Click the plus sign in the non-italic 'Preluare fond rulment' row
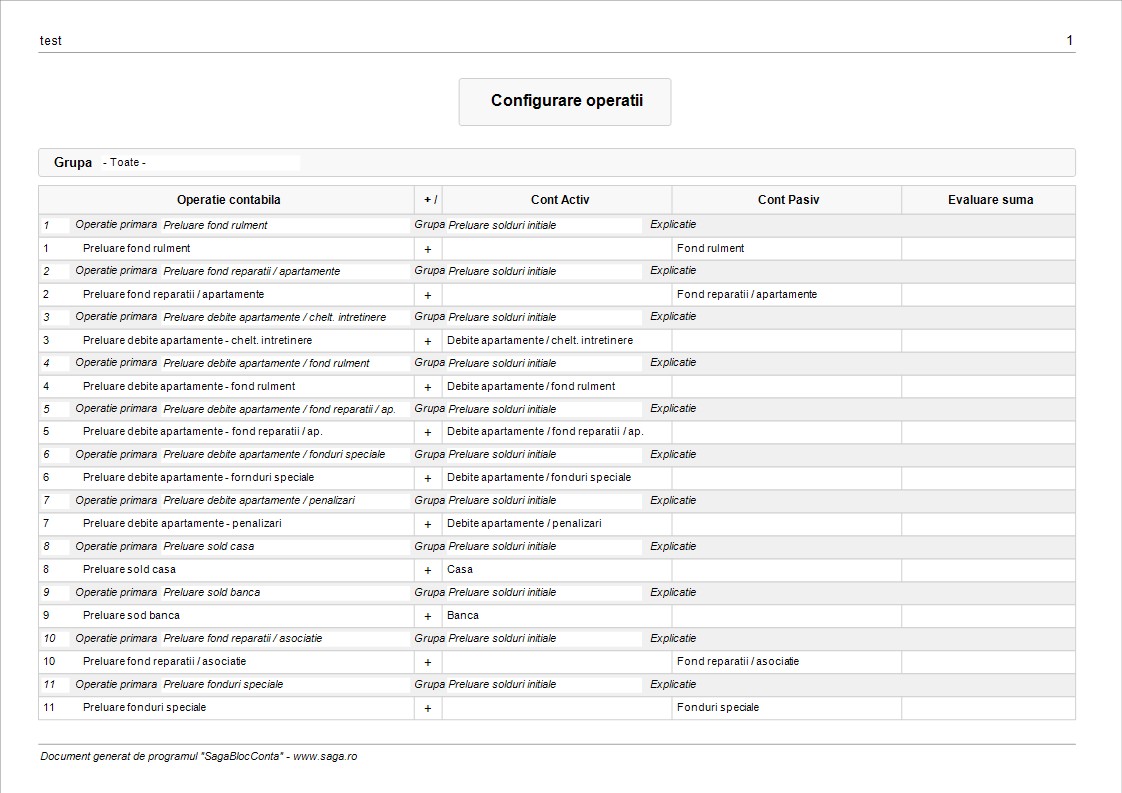The width and height of the screenshot is (1122, 793). click(428, 249)
